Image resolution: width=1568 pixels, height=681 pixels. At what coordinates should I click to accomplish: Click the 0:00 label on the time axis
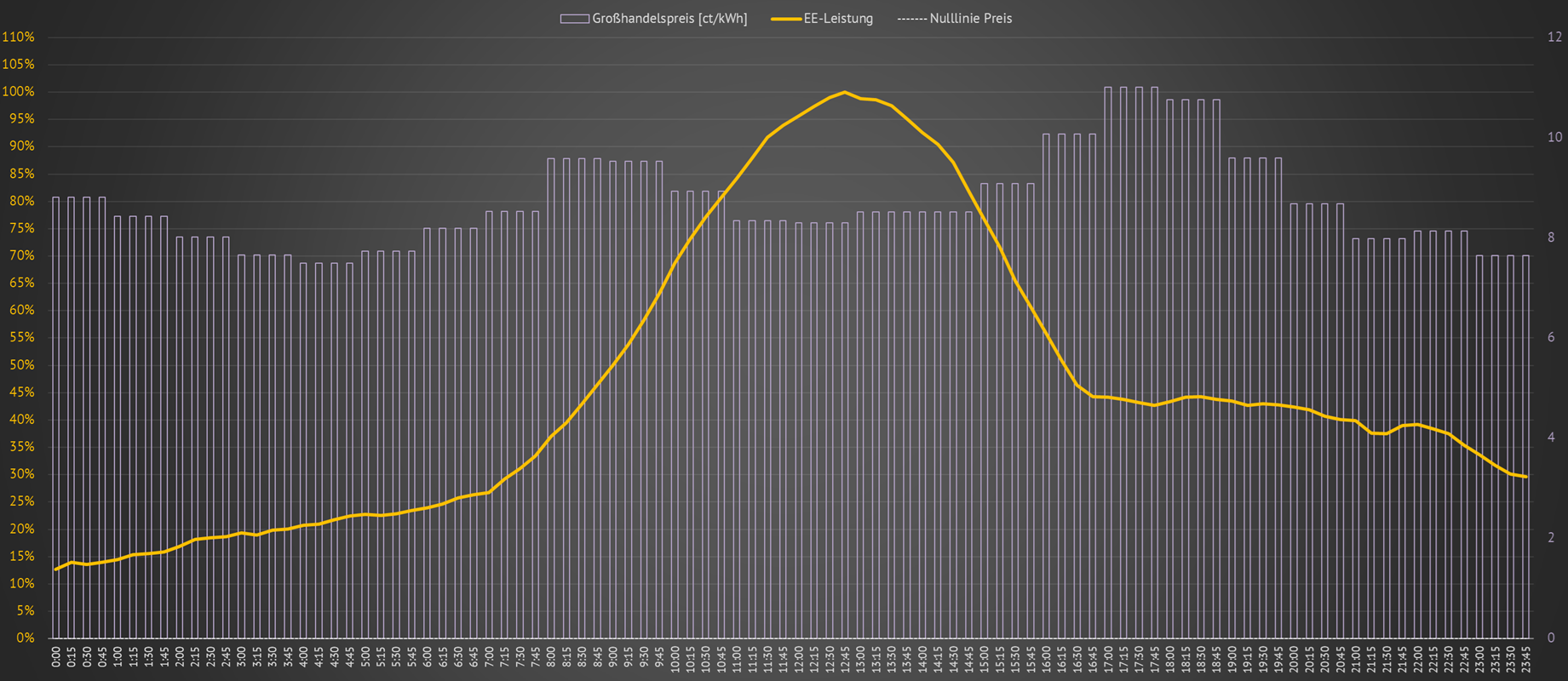point(56,656)
